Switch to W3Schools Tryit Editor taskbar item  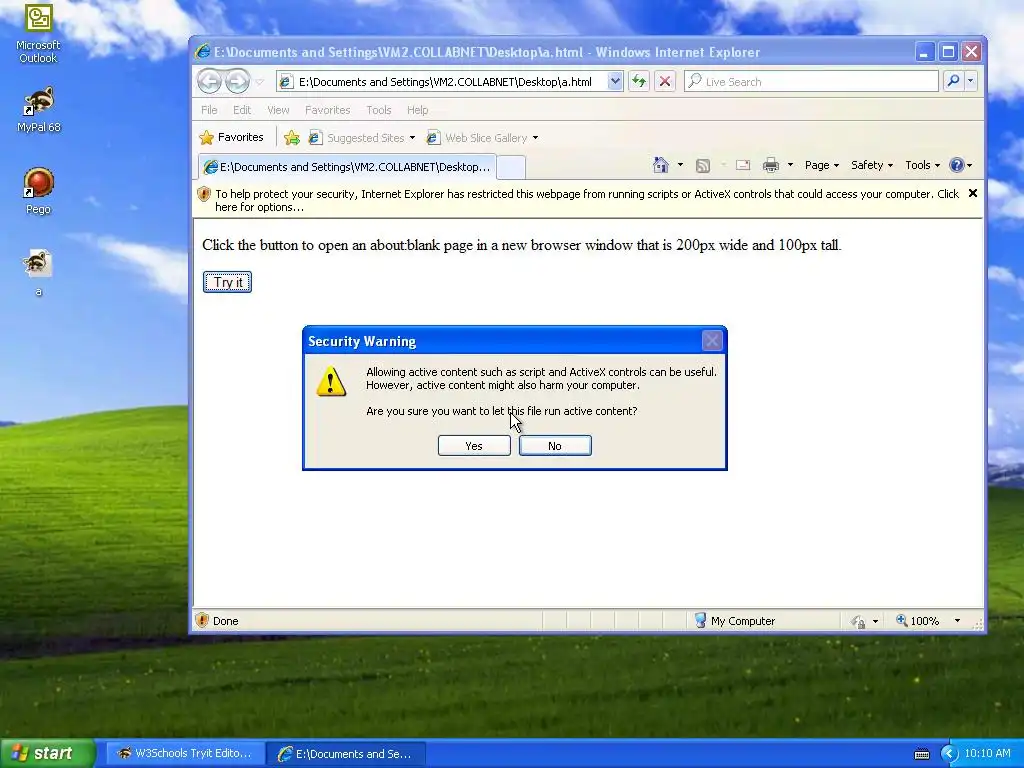[185, 754]
